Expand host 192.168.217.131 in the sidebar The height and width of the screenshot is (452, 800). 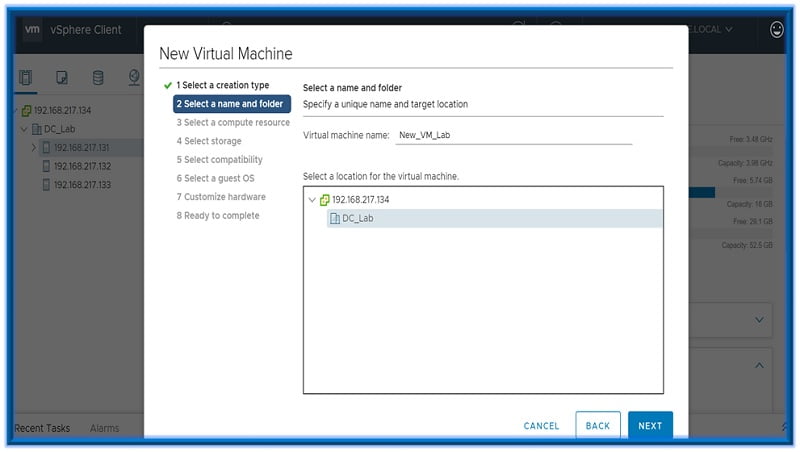pyautogui.click(x=34, y=148)
